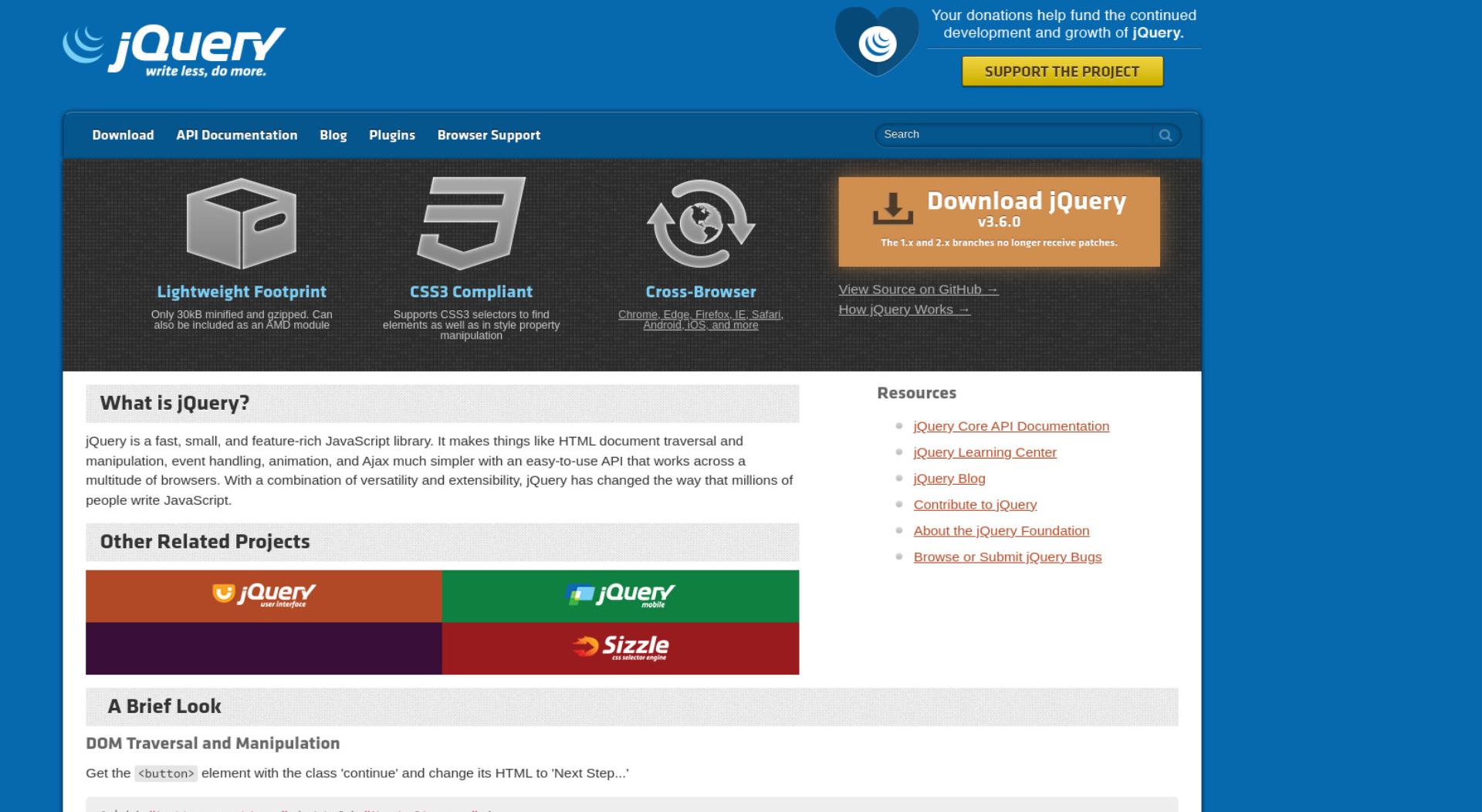This screenshot has height=812, width=1482.
Task: Follow View Source on GitHub link
Action: (919, 289)
